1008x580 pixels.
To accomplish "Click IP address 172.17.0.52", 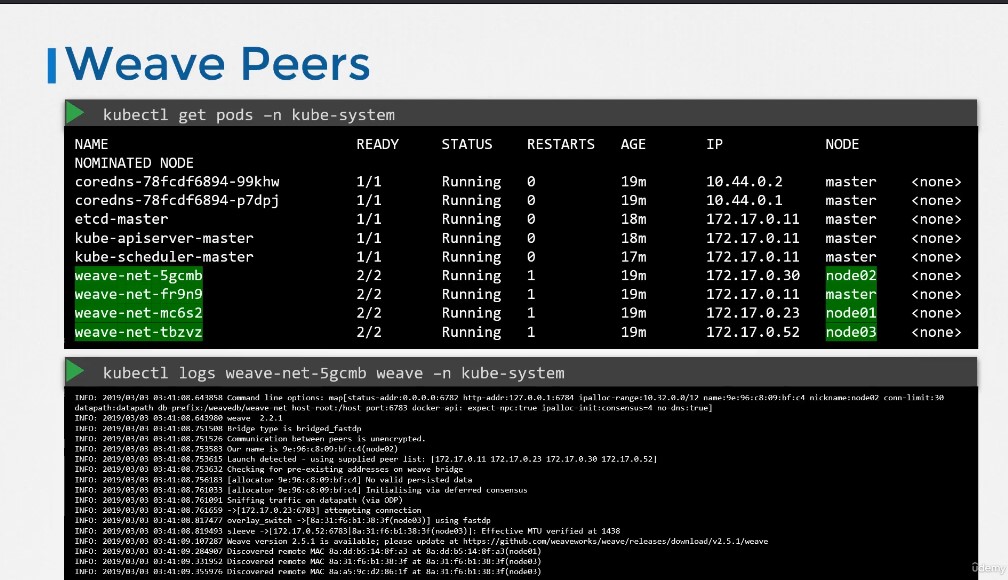I will (x=753, y=332).
